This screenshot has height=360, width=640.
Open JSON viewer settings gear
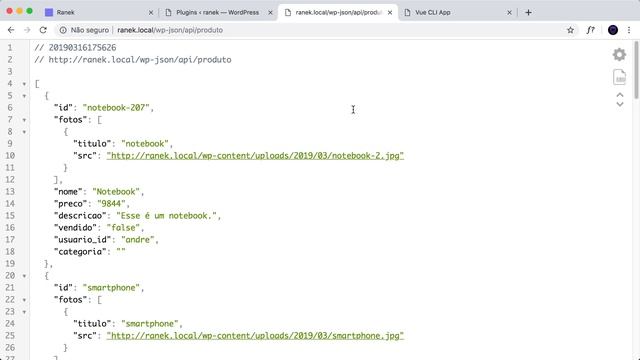point(619,54)
